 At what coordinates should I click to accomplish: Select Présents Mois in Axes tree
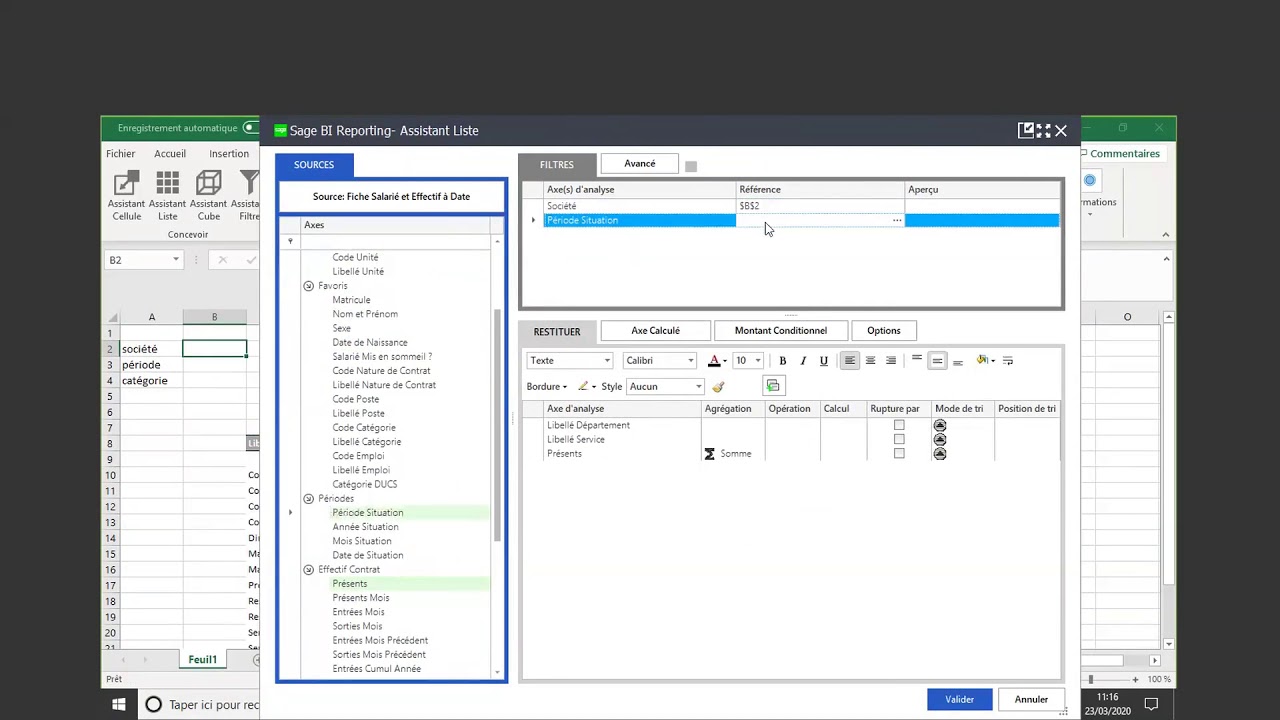[361, 598]
